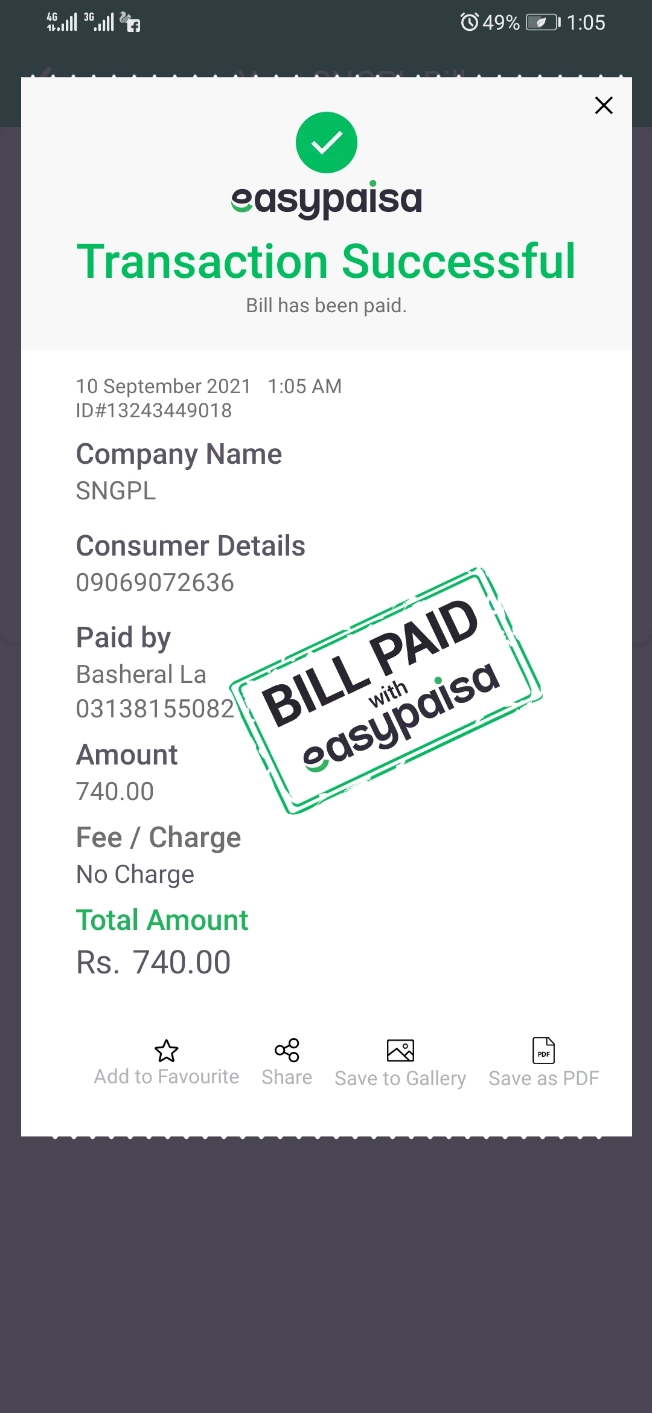Image resolution: width=652 pixels, height=1413 pixels.
Task: Tap the PDF file icon
Action: [544, 1050]
